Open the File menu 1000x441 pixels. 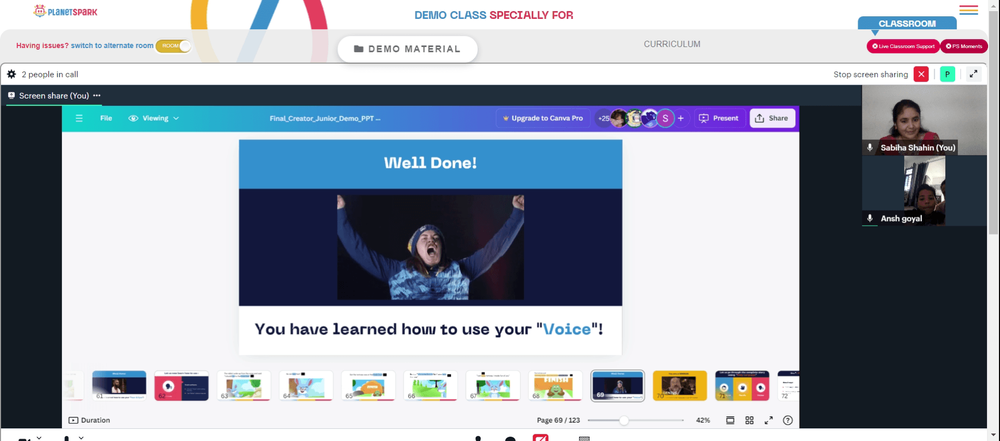(x=106, y=118)
